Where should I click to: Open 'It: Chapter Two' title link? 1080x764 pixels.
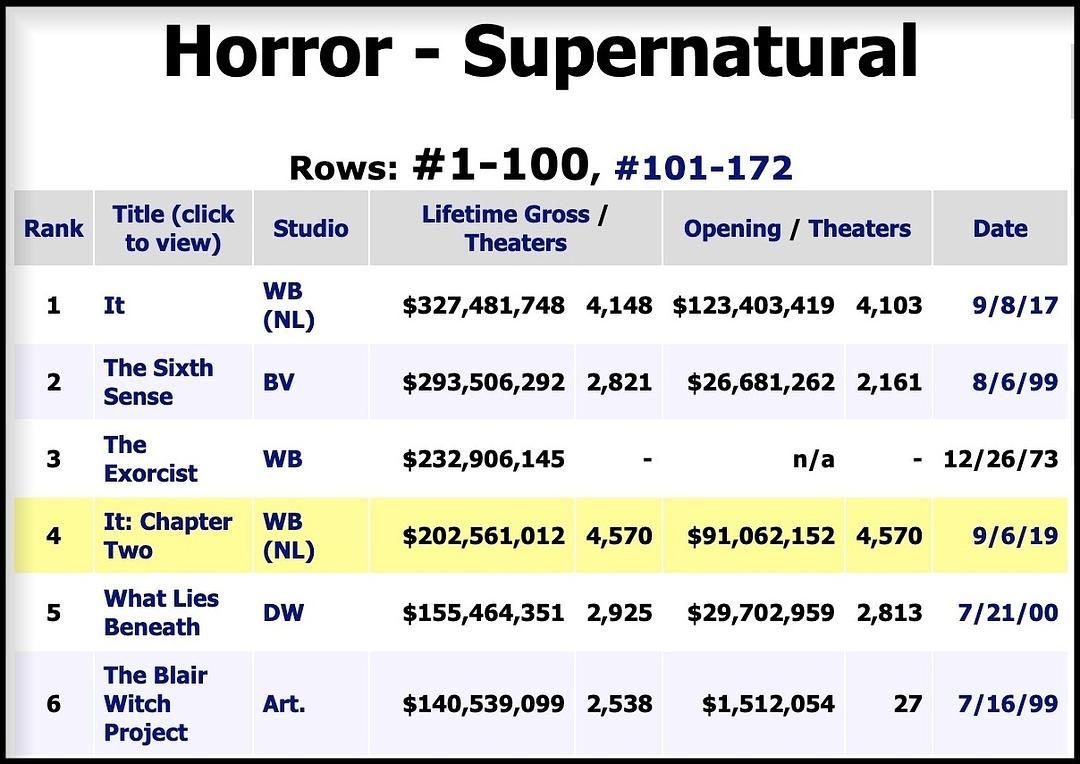167,536
